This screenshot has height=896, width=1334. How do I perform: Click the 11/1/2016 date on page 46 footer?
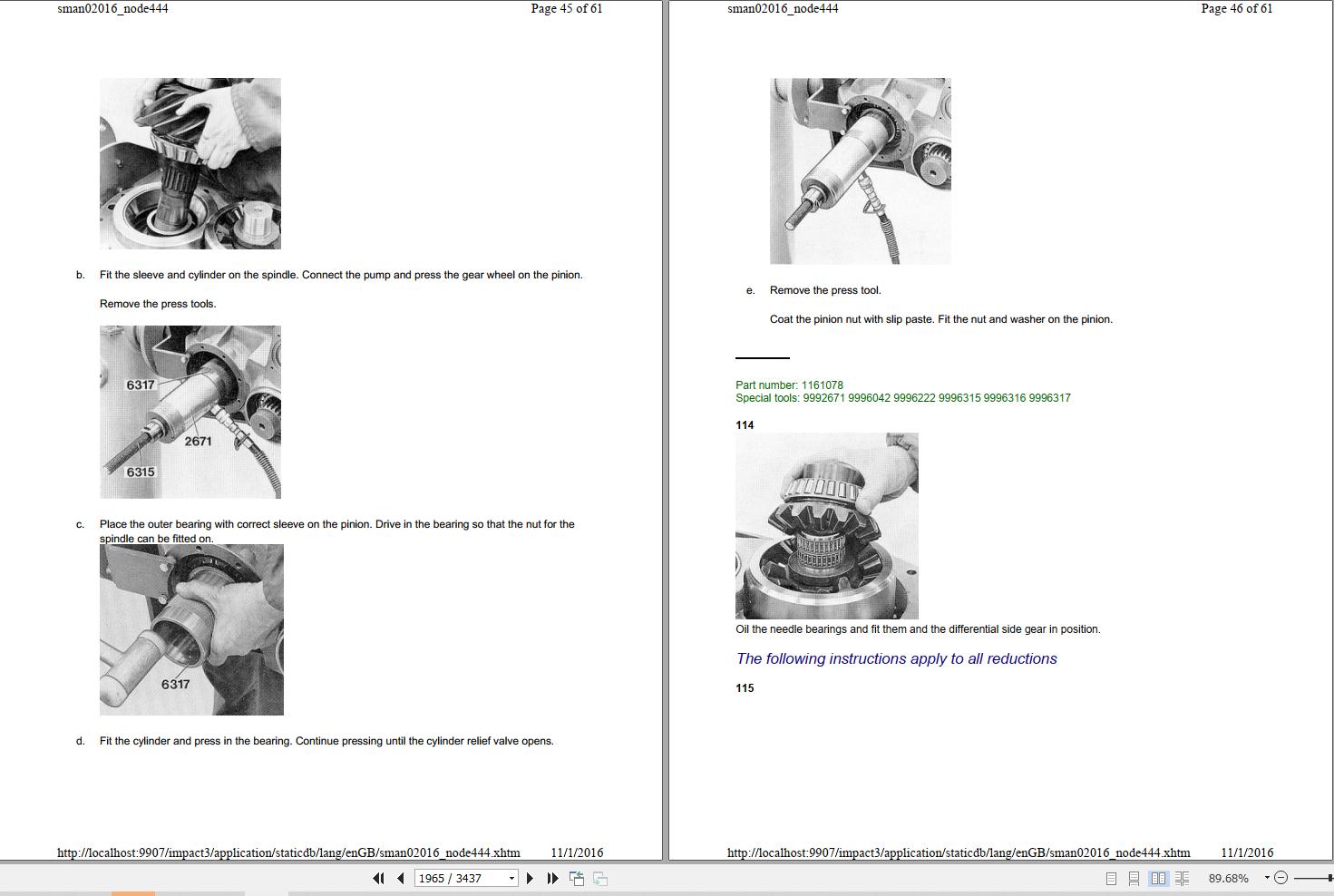[x=1247, y=852]
